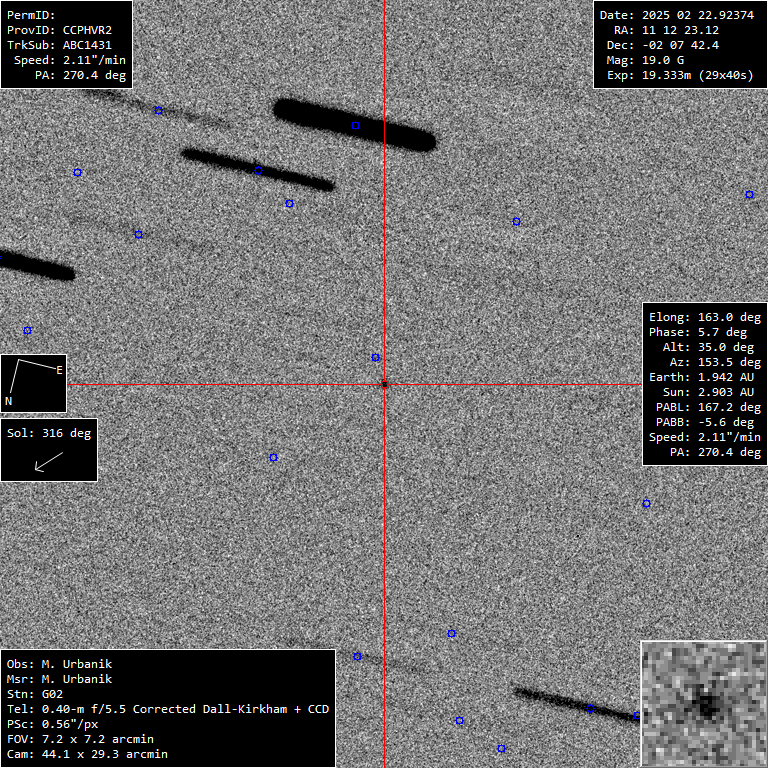768x768 pixels.
Task: Click the blue circle on the thickest star trail
Action: pyautogui.click(x=356, y=125)
